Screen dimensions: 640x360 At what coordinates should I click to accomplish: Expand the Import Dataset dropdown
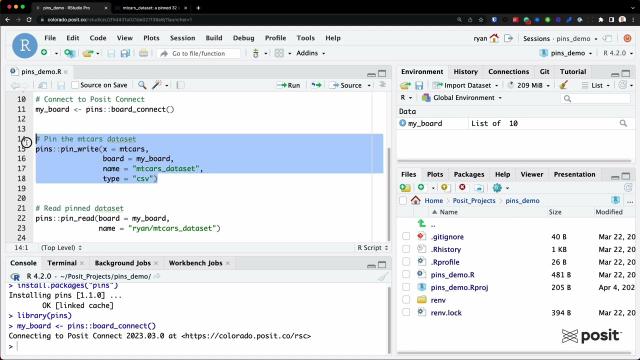pyautogui.click(x=466, y=85)
